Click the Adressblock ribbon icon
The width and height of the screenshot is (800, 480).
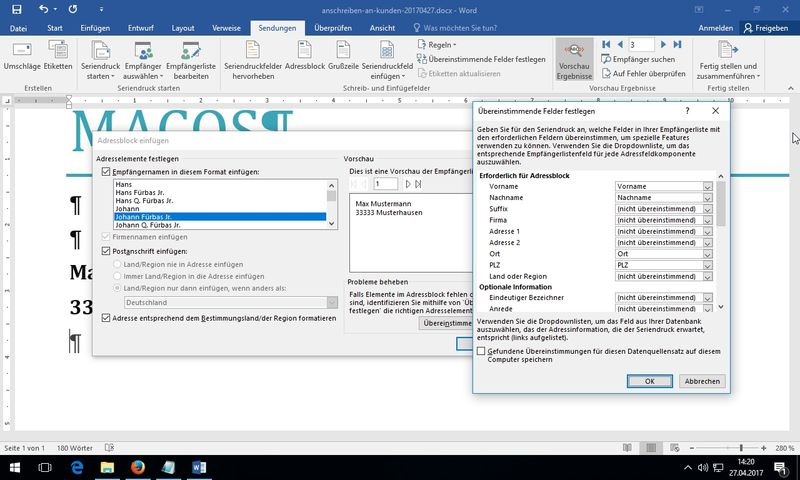[304, 52]
